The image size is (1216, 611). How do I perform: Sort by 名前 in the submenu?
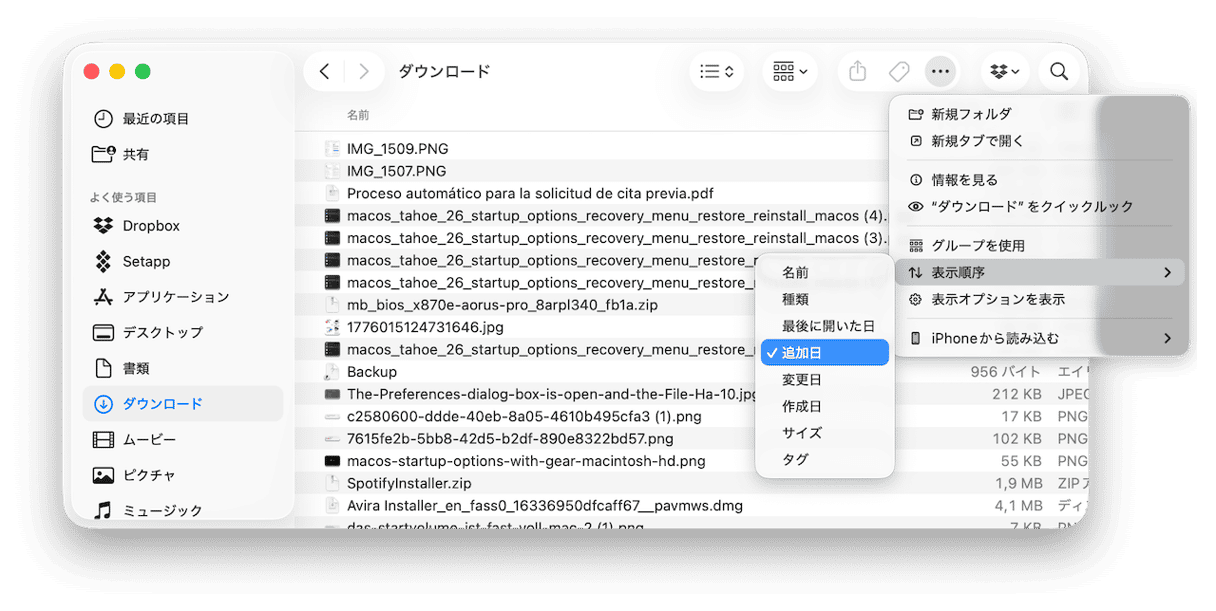(x=825, y=272)
